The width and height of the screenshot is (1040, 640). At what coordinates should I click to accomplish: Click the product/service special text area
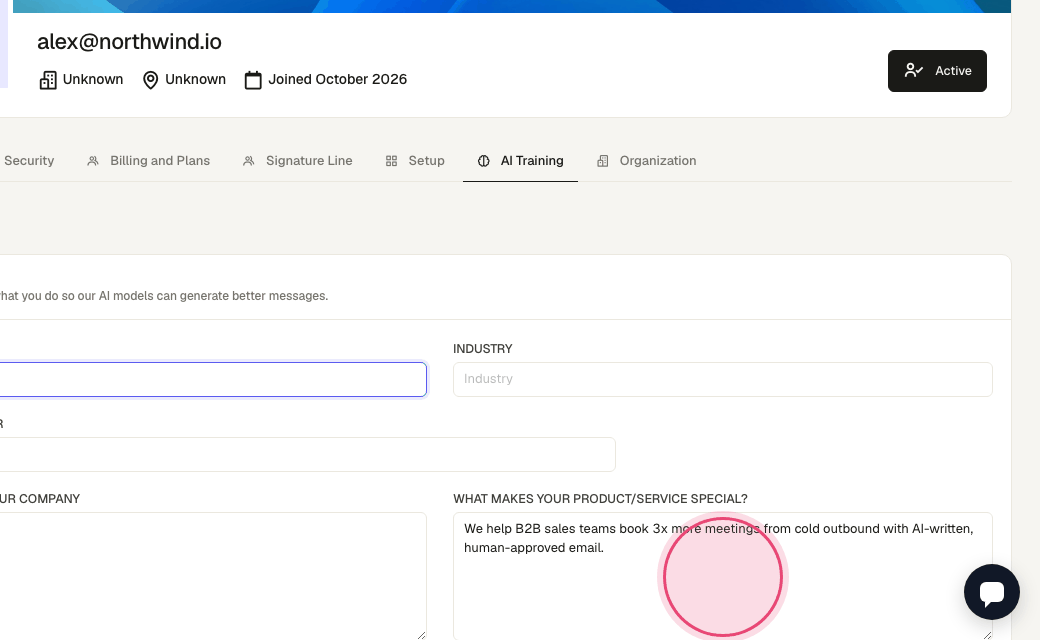click(x=723, y=576)
